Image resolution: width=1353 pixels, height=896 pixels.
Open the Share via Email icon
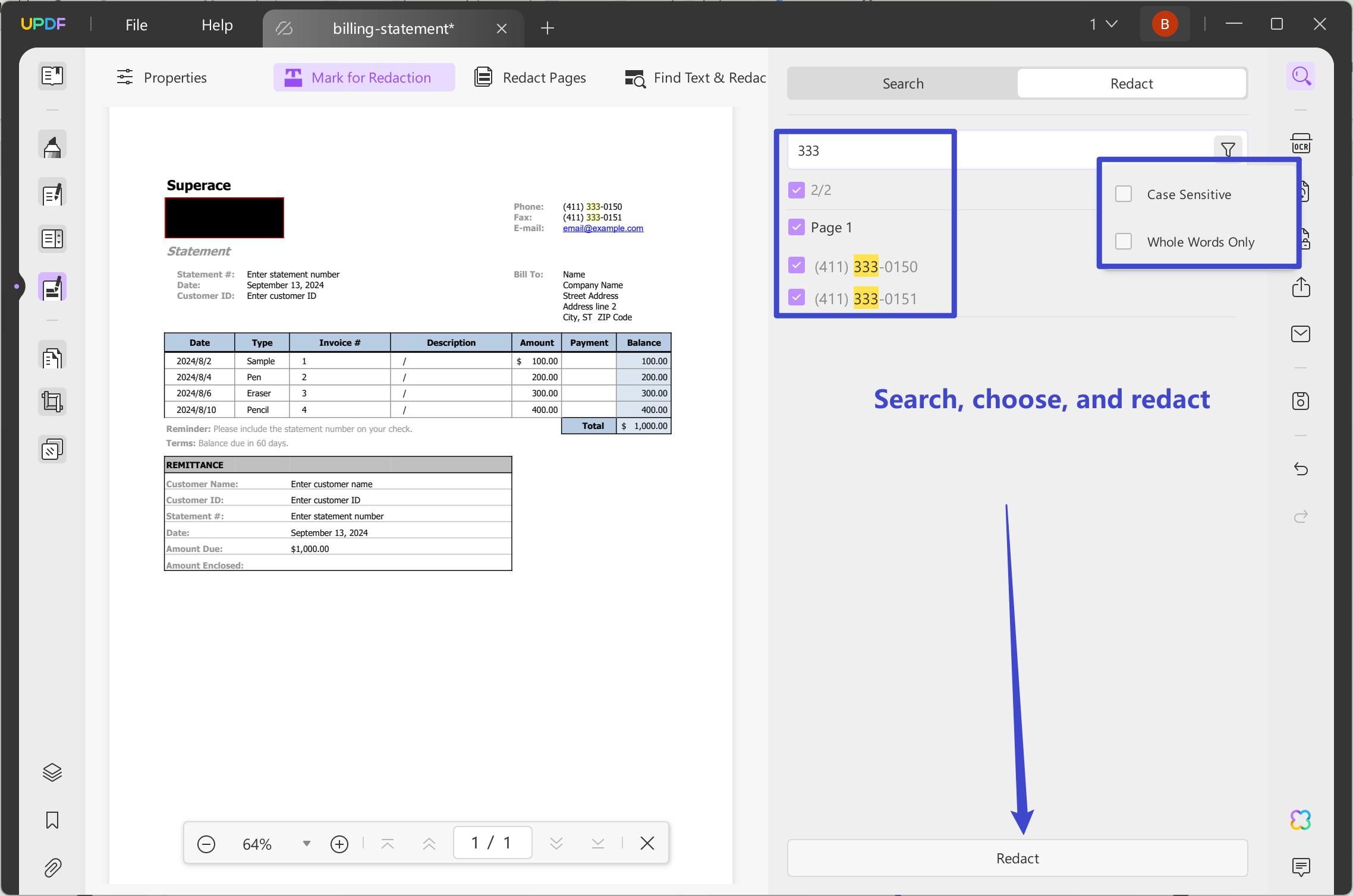point(1301,334)
